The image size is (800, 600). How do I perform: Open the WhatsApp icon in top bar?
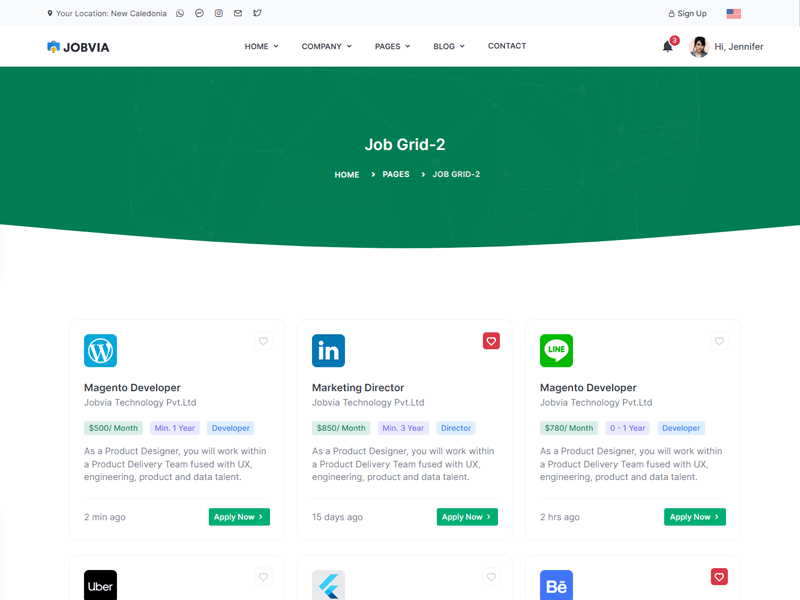pos(180,13)
